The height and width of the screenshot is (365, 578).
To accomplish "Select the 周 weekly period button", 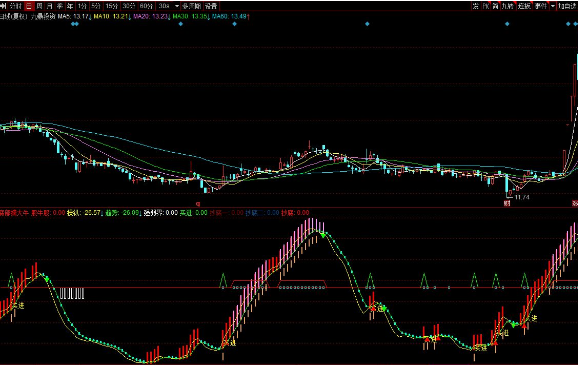I will (x=39, y=6).
